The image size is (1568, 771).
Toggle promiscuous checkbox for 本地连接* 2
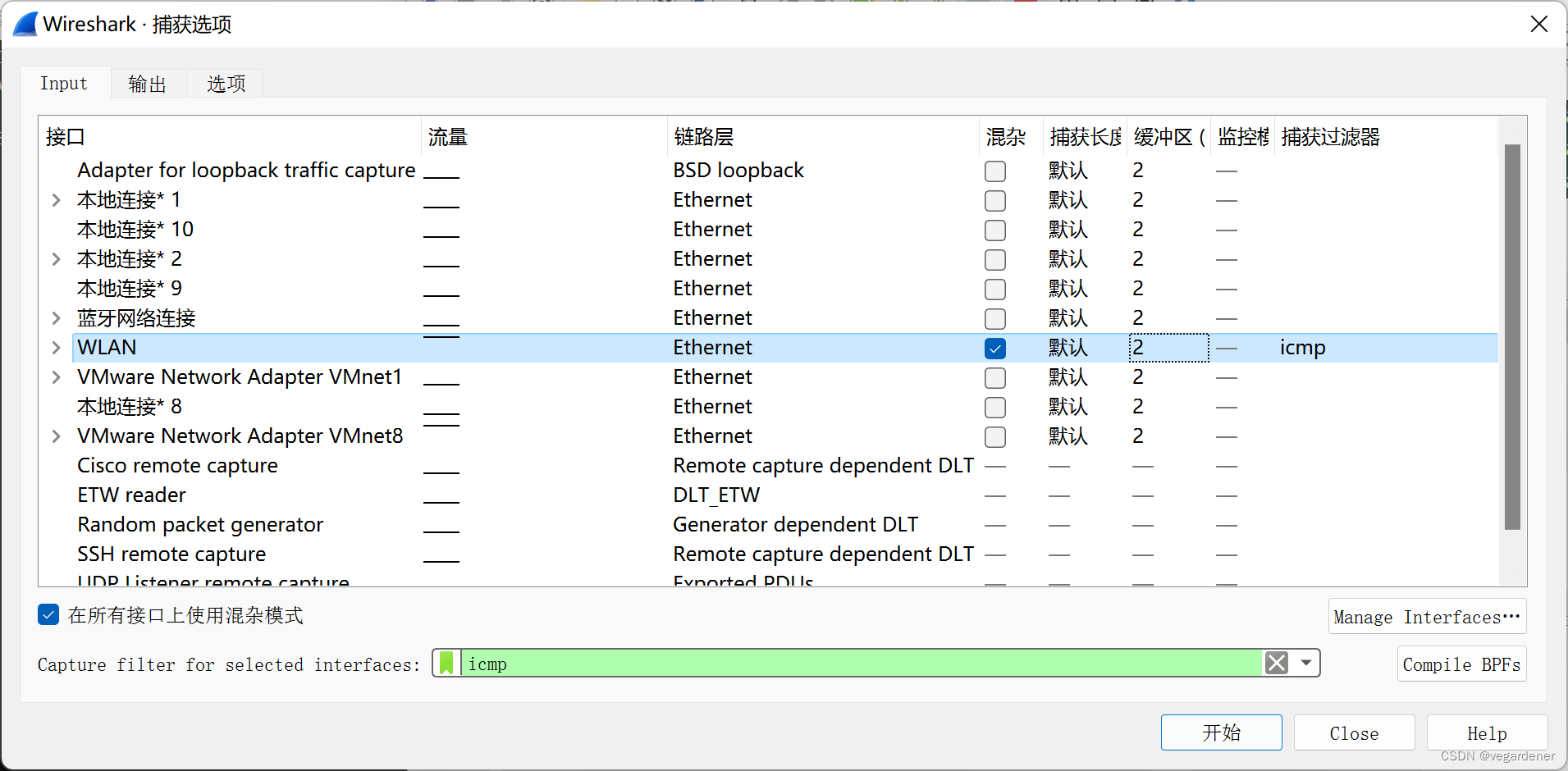pos(995,259)
